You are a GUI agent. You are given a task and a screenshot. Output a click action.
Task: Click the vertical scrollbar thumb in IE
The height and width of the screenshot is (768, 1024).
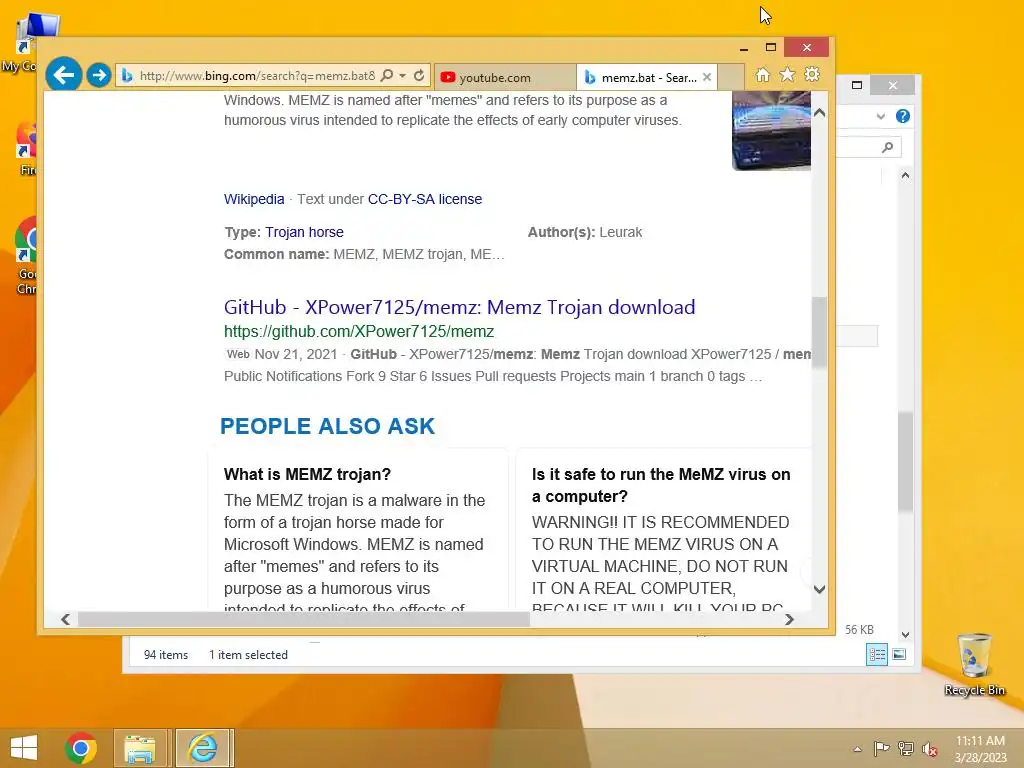[x=820, y=333]
